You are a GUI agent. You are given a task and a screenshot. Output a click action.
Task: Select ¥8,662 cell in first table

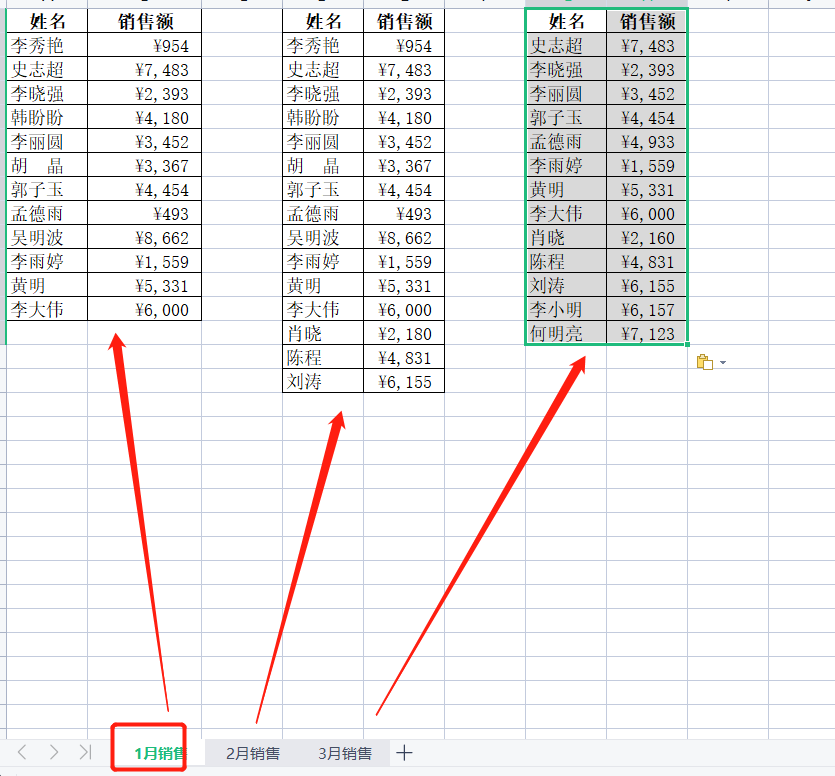[x=144, y=237]
